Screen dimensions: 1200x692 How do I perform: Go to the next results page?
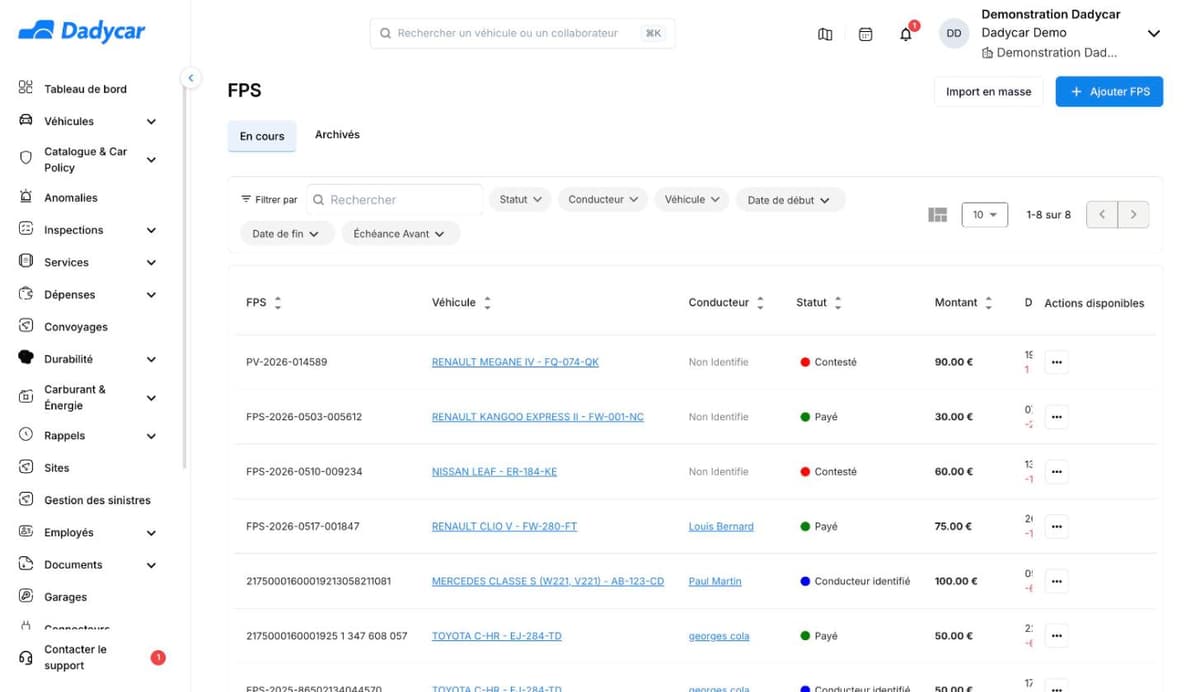pyautogui.click(x=1133, y=215)
